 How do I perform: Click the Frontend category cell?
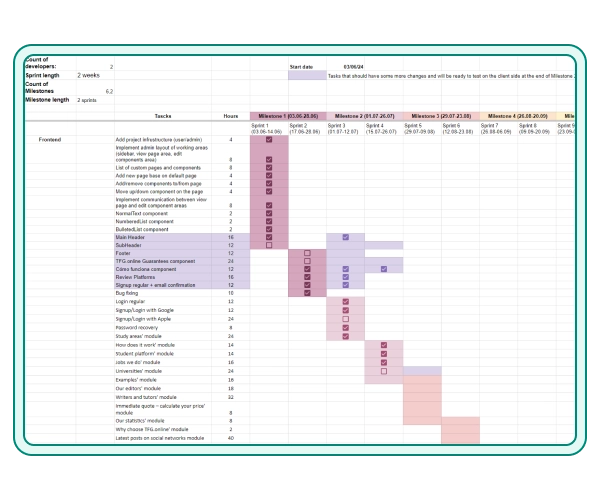pos(52,141)
